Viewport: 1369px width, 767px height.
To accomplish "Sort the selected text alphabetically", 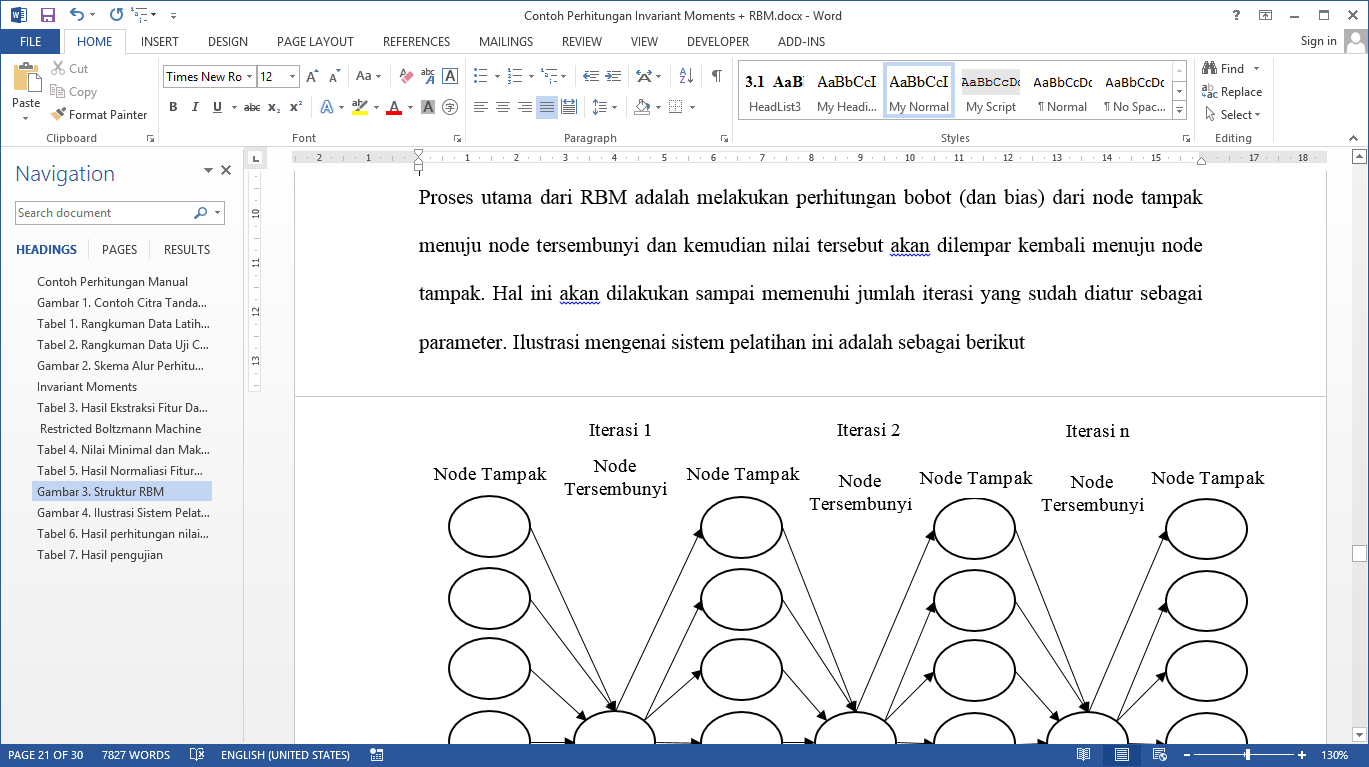I will [686, 76].
